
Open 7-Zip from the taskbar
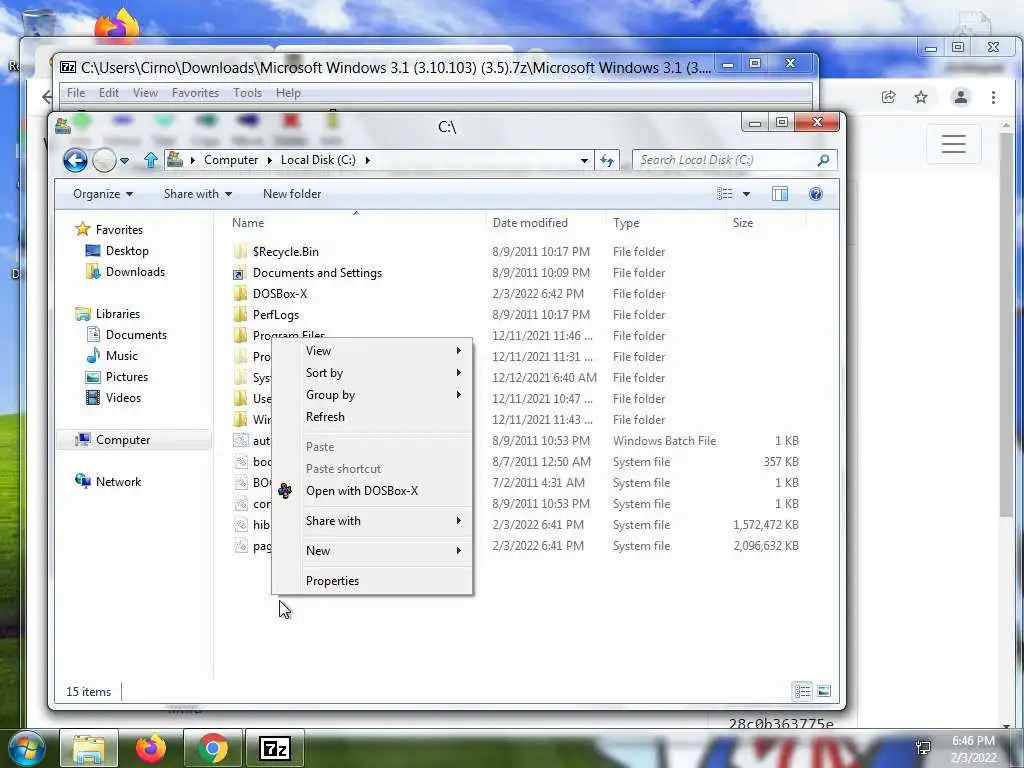(x=274, y=748)
